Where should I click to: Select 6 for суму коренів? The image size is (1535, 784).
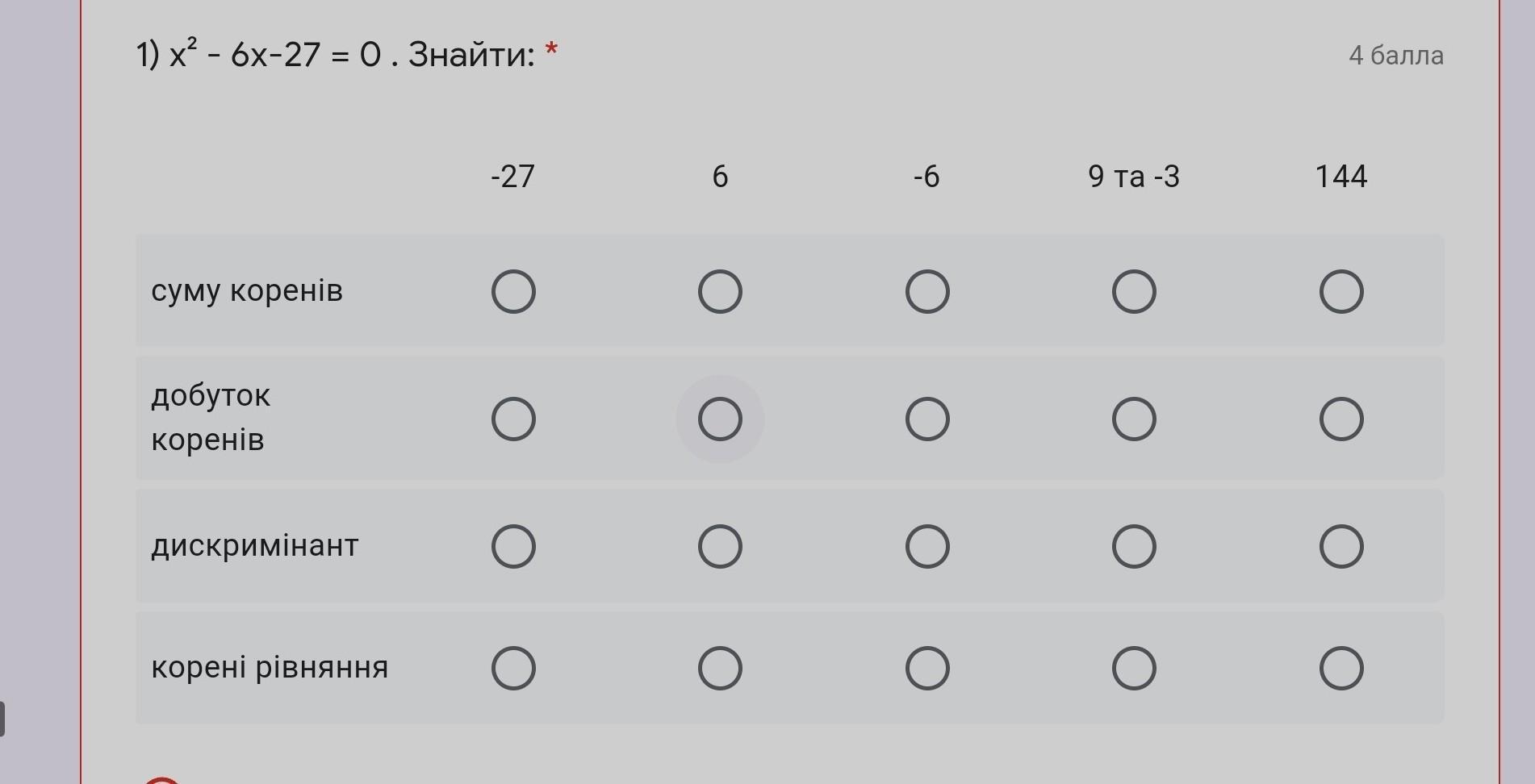pyautogui.click(x=720, y=291)
